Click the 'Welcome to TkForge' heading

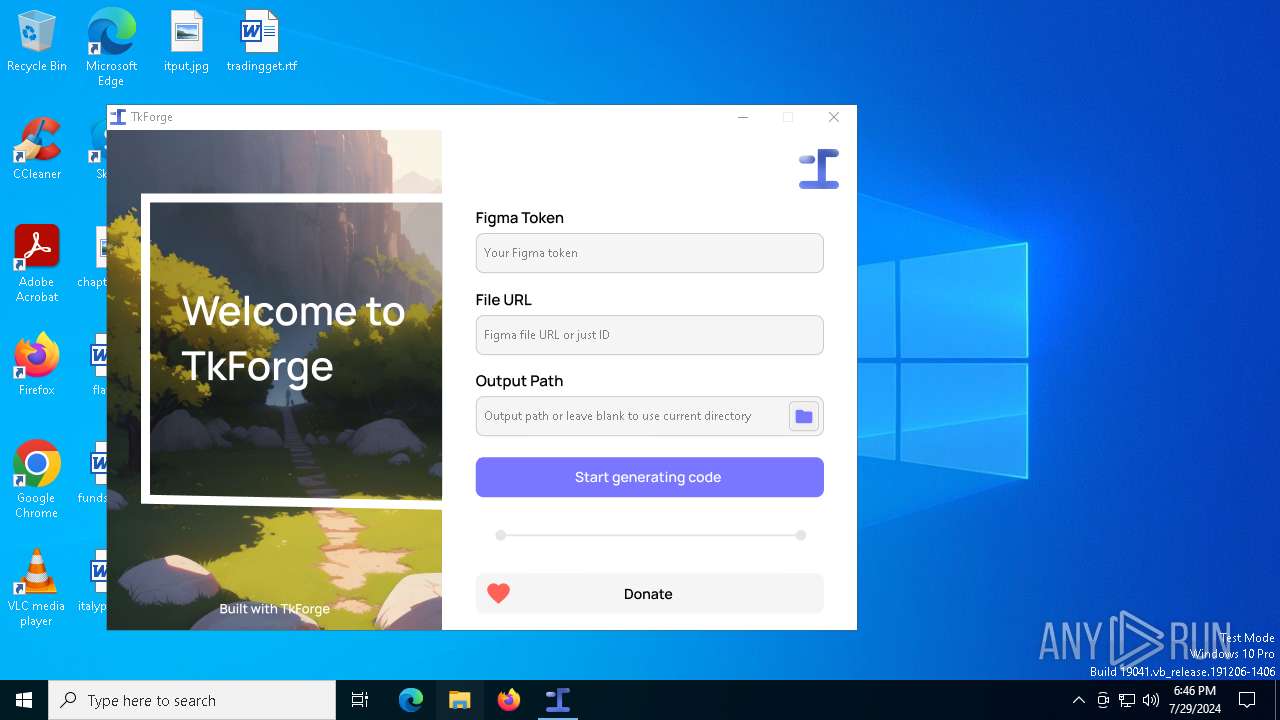pyautogui.click(x=294, y=338)
